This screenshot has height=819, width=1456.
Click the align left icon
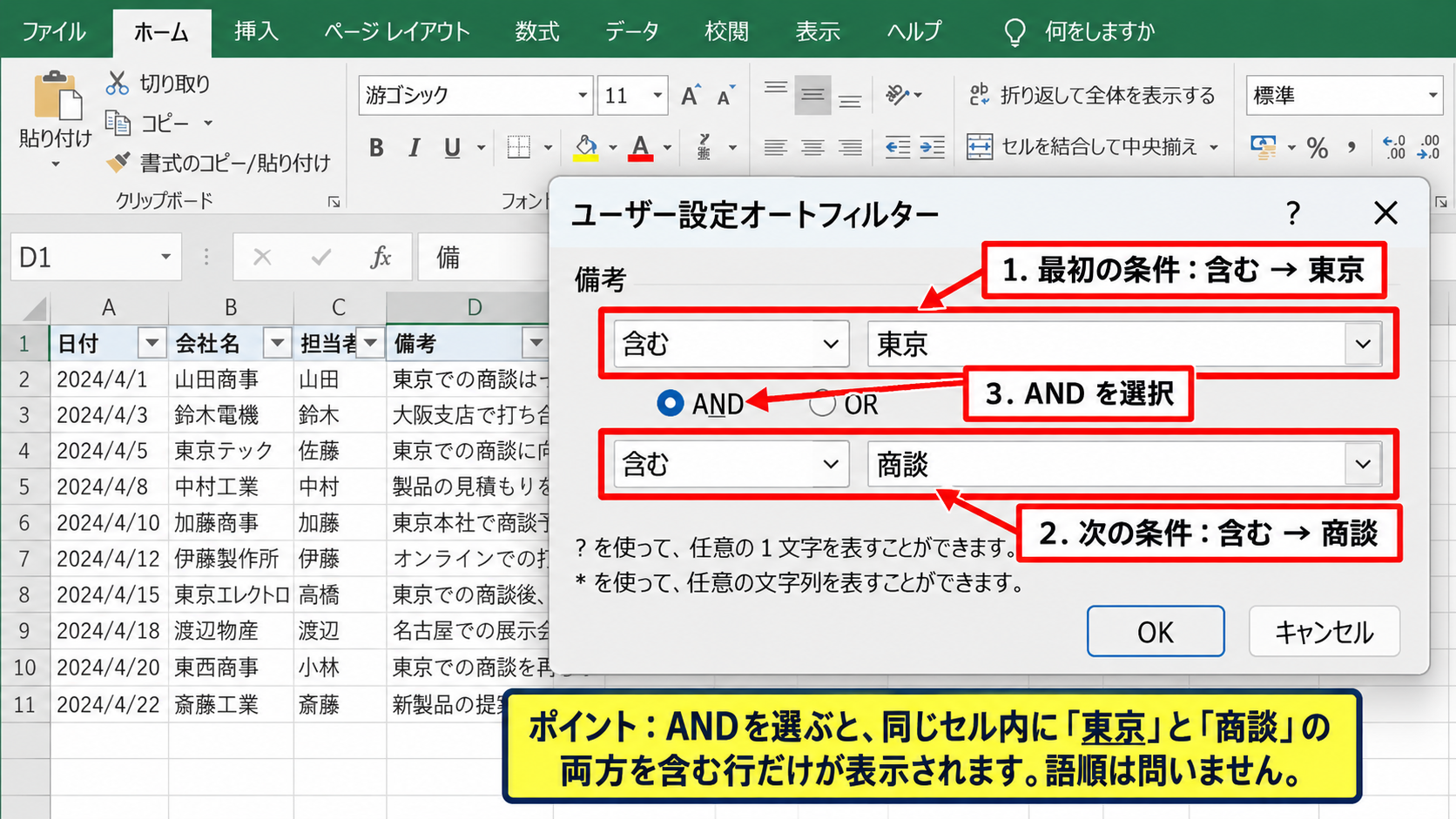coord(775,148)
